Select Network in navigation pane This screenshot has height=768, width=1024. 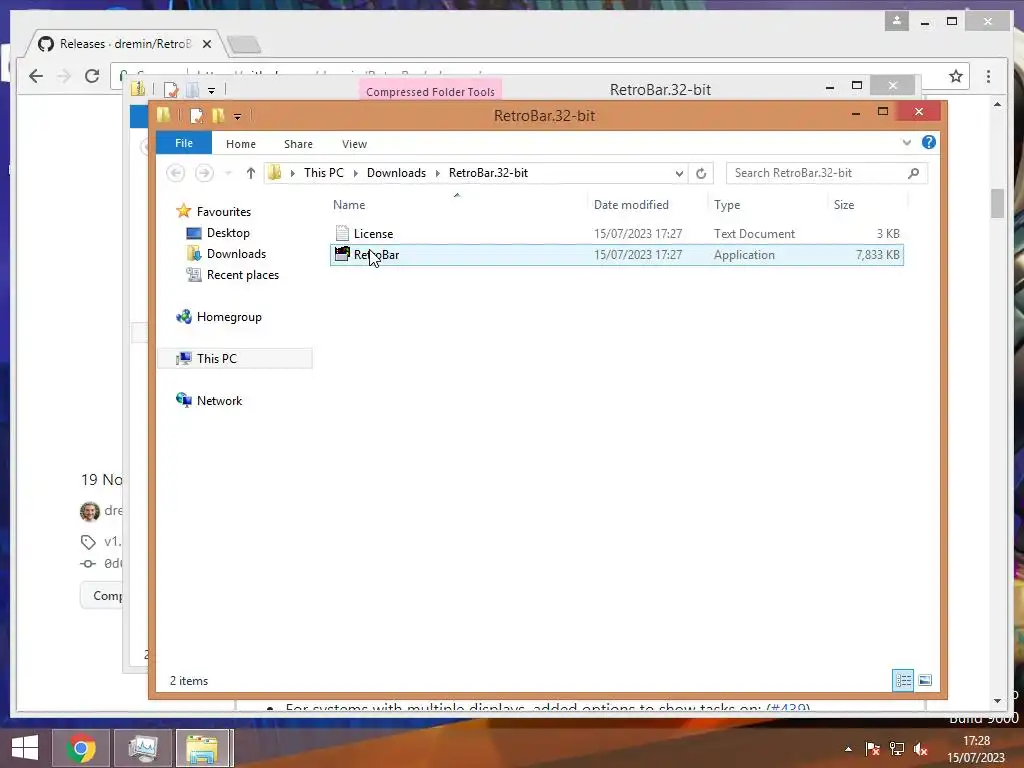[219, 400]
